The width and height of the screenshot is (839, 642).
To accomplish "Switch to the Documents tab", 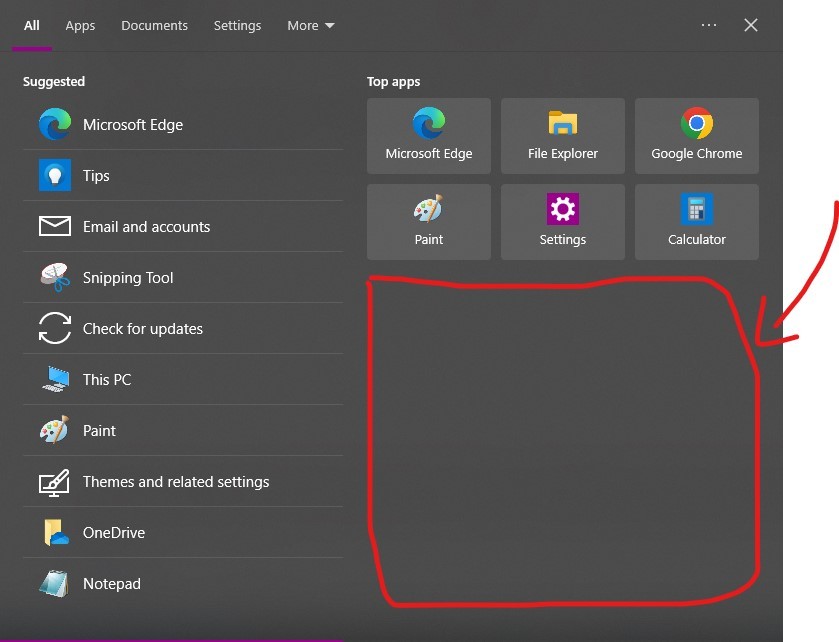I will 155,26.
